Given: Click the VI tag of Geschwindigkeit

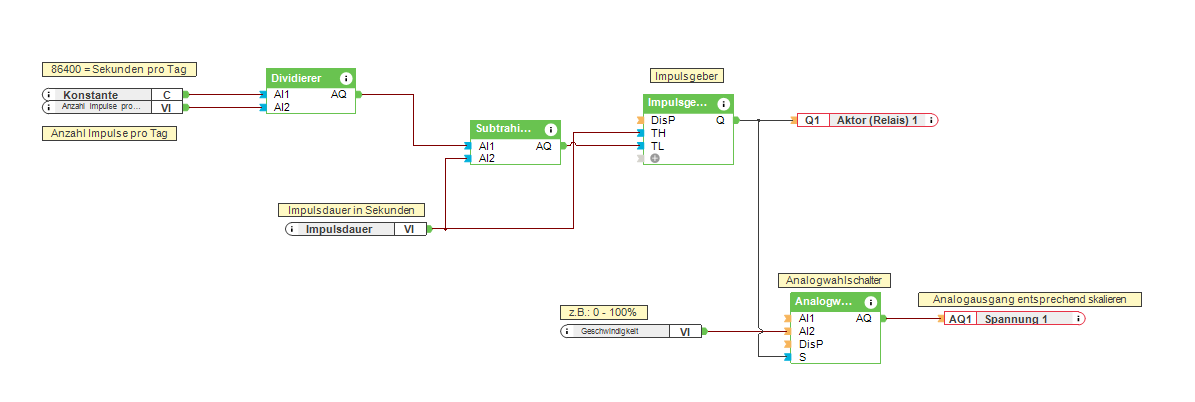Looking at the screenshot, I should pos(684,332).
